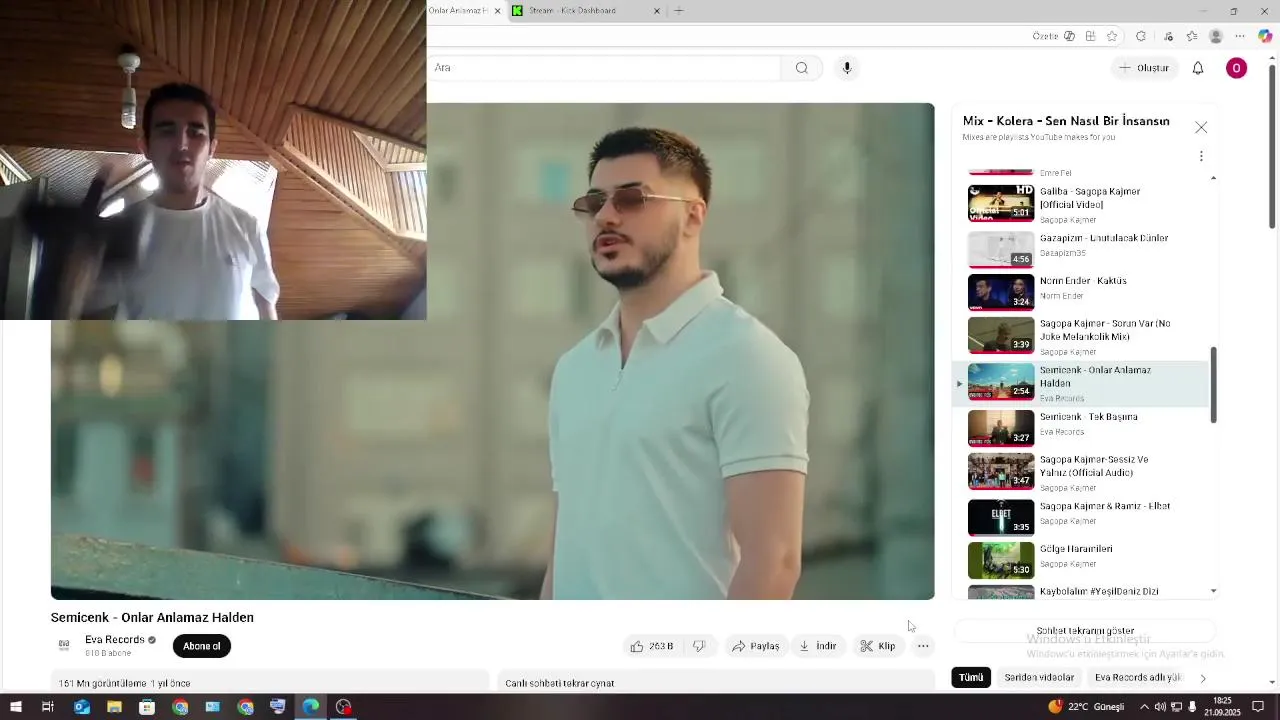Open the 22°C Güneşli weather widget
The height and width of the screenshot is (720, 1280).
coord(1085,707)
